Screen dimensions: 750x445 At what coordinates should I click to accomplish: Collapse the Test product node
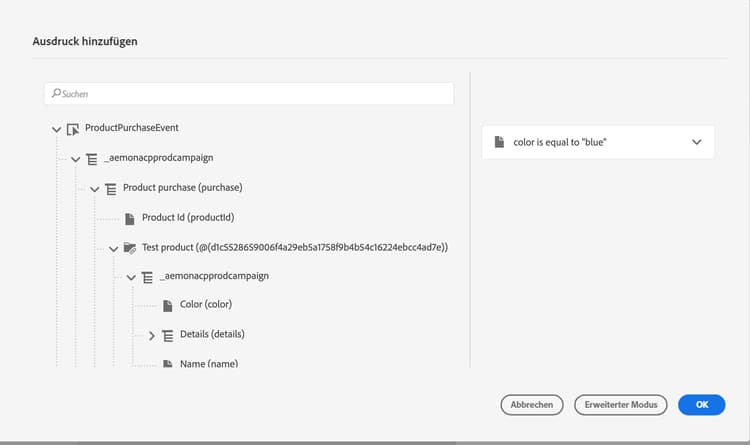pyautogui.click(x=114, y=247)
